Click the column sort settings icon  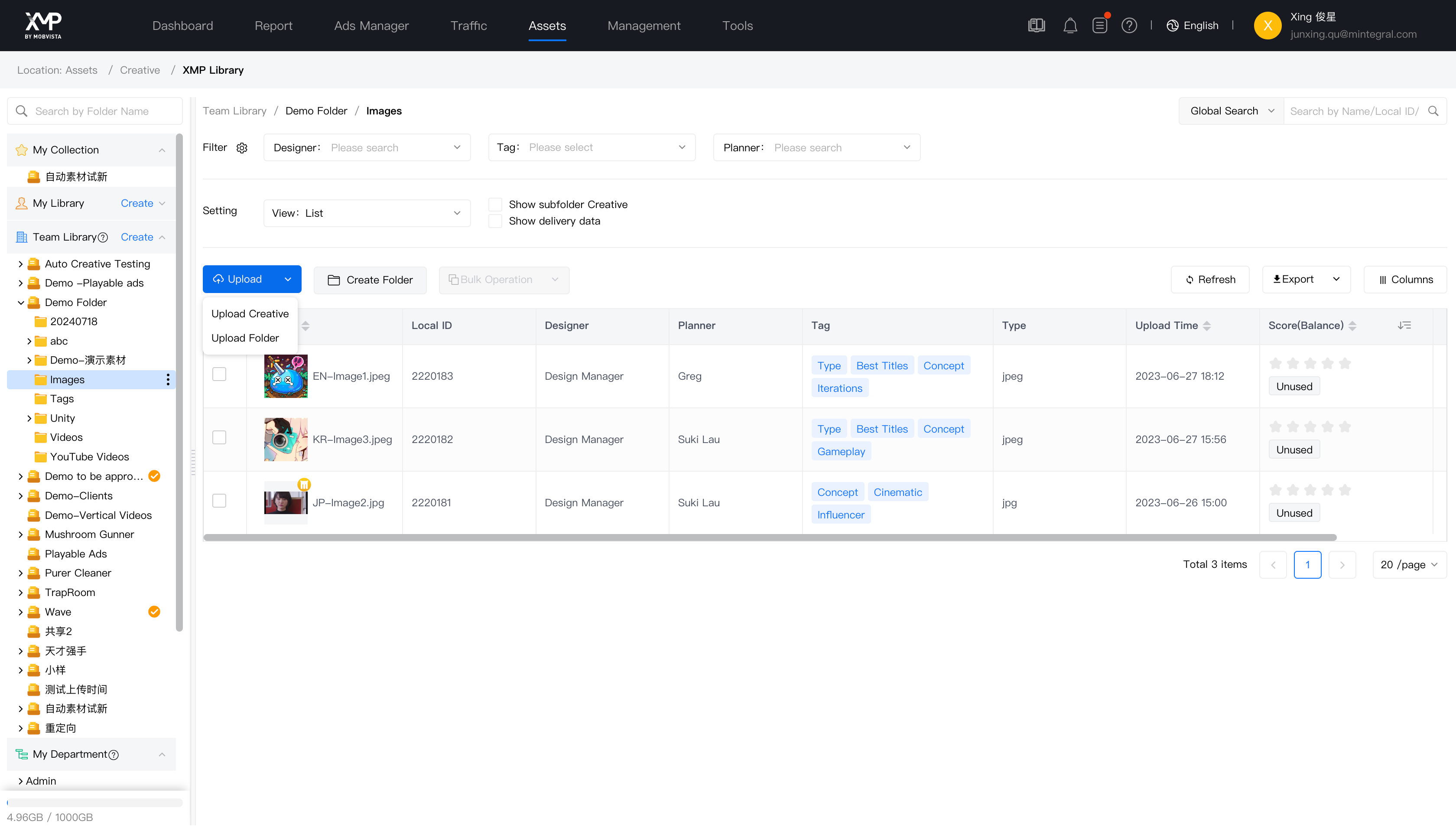tap(1404, 326)
